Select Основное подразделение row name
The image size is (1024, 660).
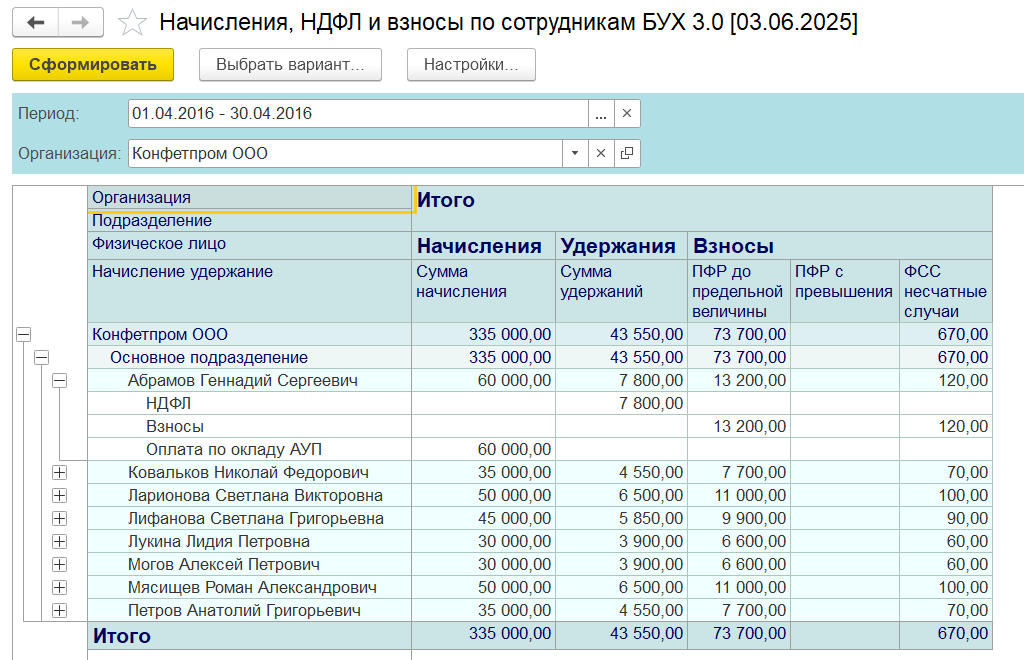click(x=249, y=357)
